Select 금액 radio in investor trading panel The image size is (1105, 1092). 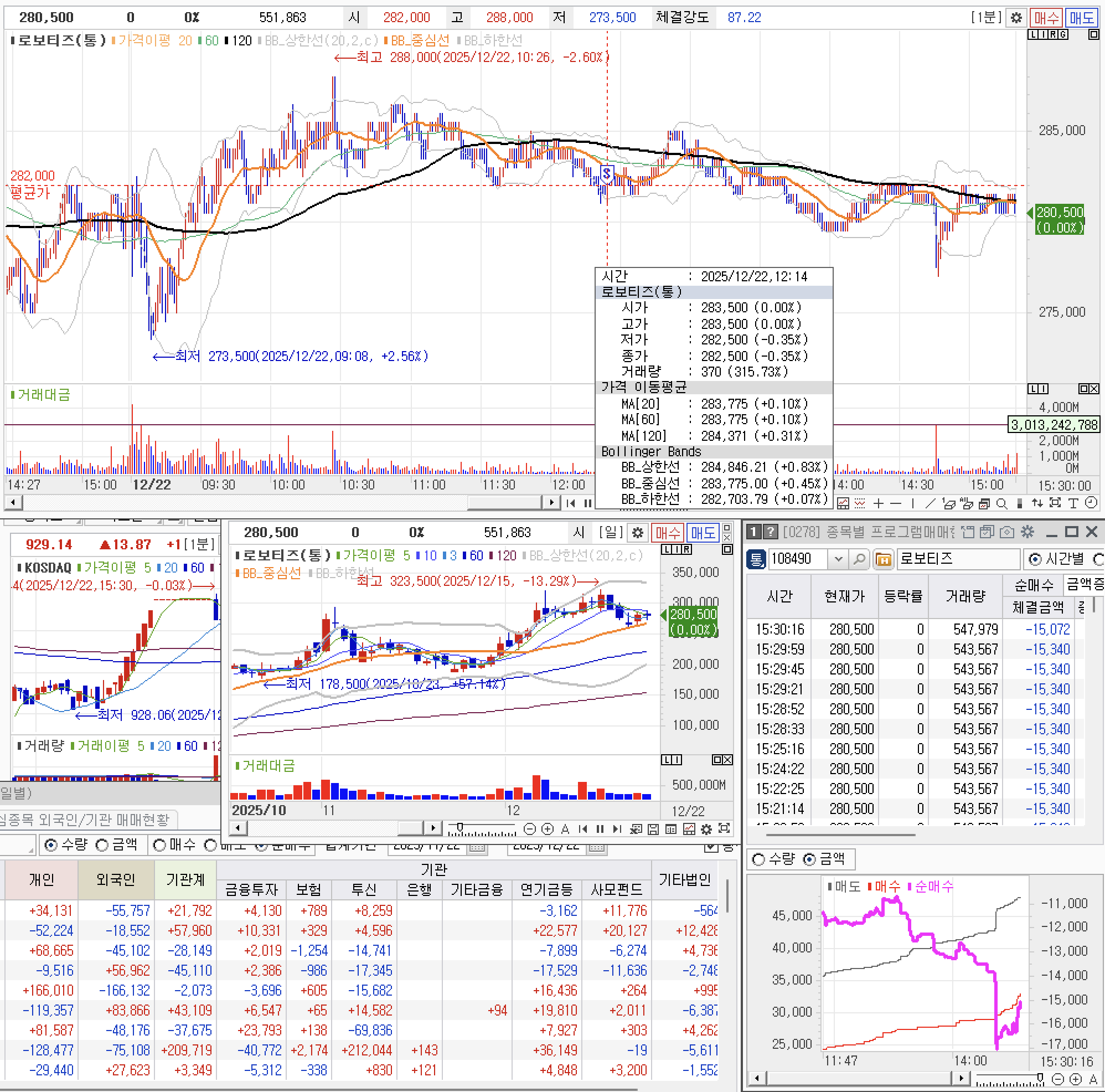[102, 845]
